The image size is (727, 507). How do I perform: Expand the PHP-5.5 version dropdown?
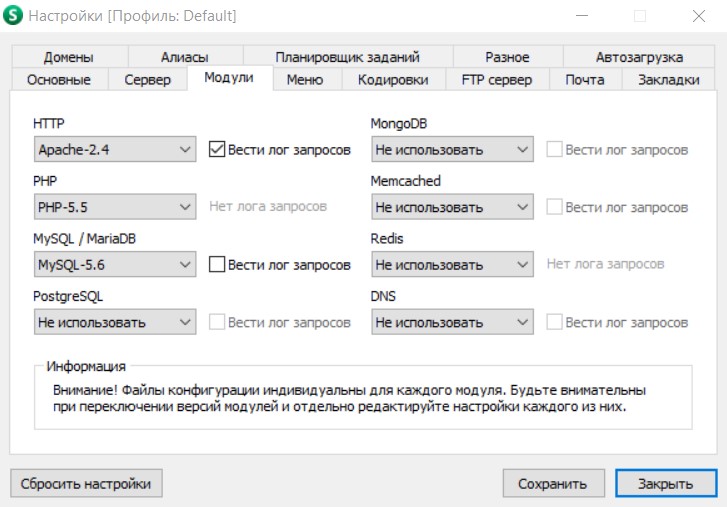(114, 207)
